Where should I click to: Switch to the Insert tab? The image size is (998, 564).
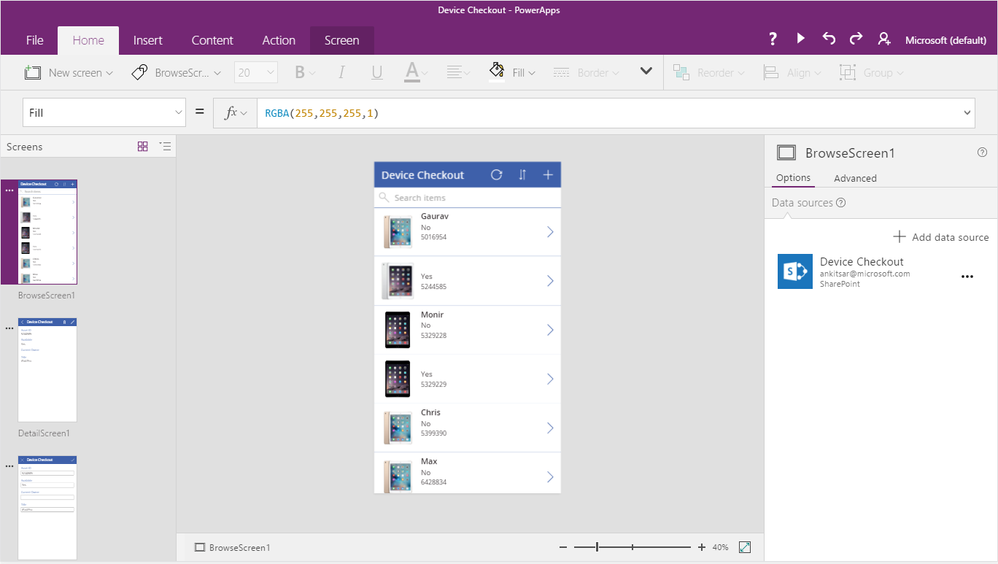(148, 40)
